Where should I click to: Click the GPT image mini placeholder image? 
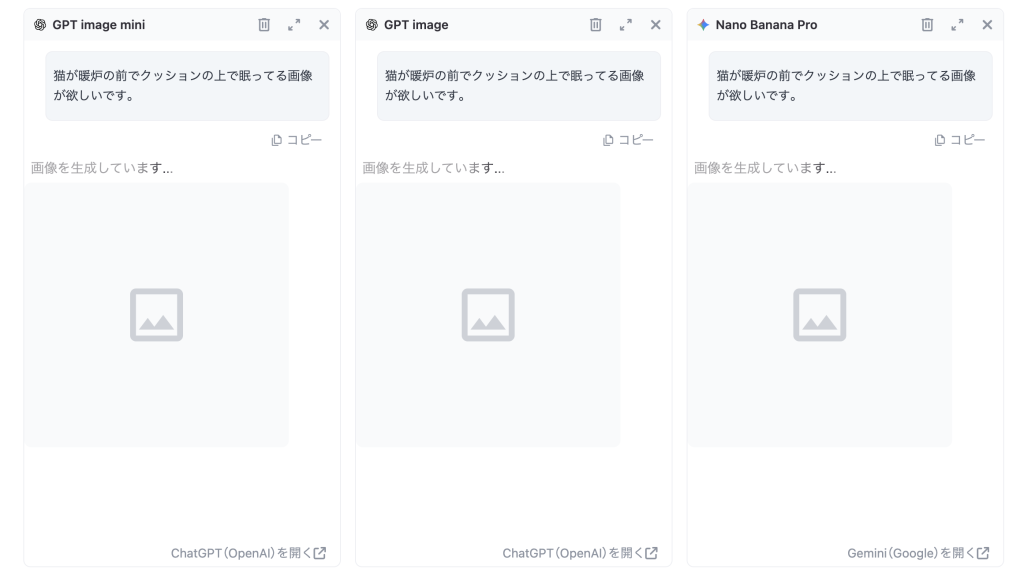[156, 315]
